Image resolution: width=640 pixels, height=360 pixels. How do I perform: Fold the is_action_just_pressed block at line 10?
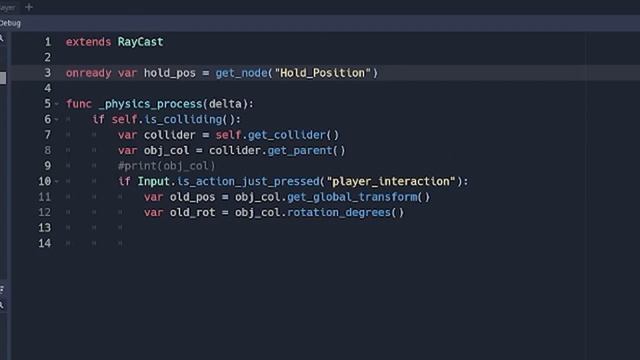pos(57,181)
